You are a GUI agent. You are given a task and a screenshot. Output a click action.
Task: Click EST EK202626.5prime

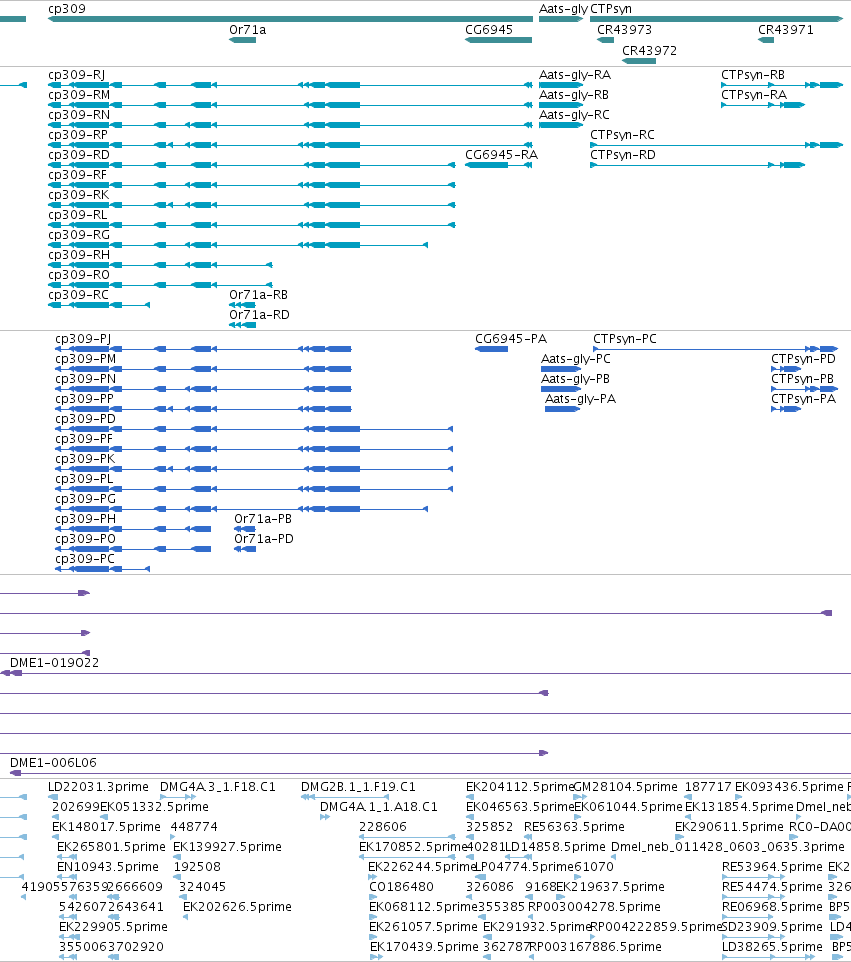coord(237,907)
